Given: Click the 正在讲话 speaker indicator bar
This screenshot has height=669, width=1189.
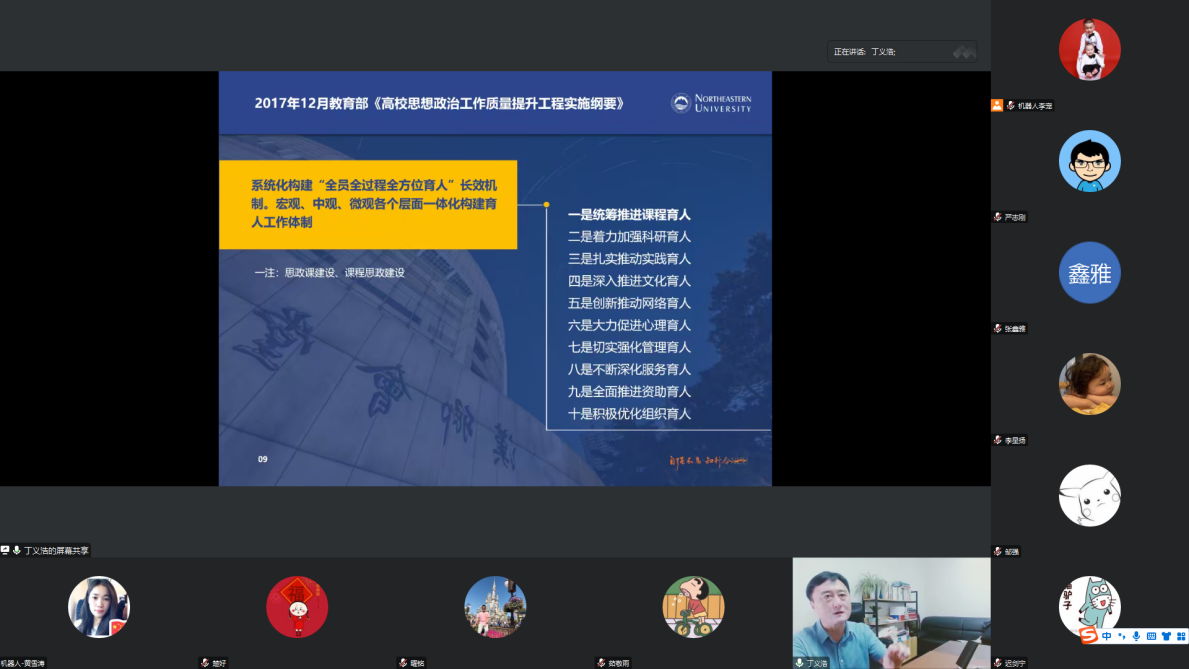Looking at the screenshot, I should pyautogui.click(x=902, y=51).
